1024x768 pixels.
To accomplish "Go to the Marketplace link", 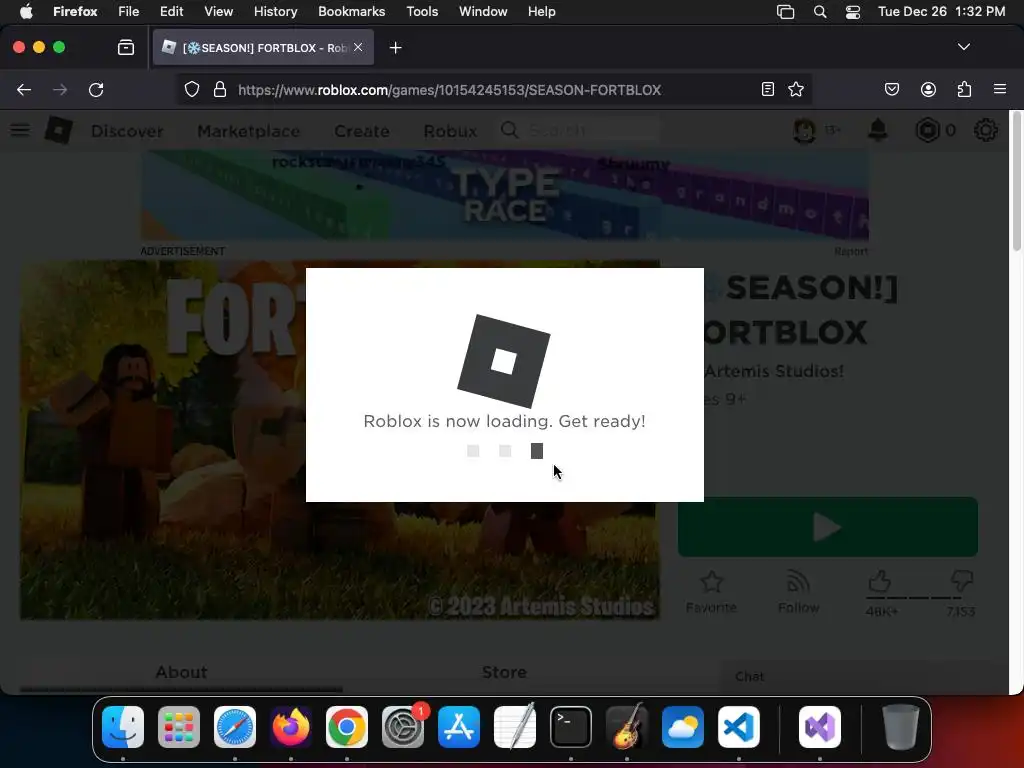I will coord(248,131).
